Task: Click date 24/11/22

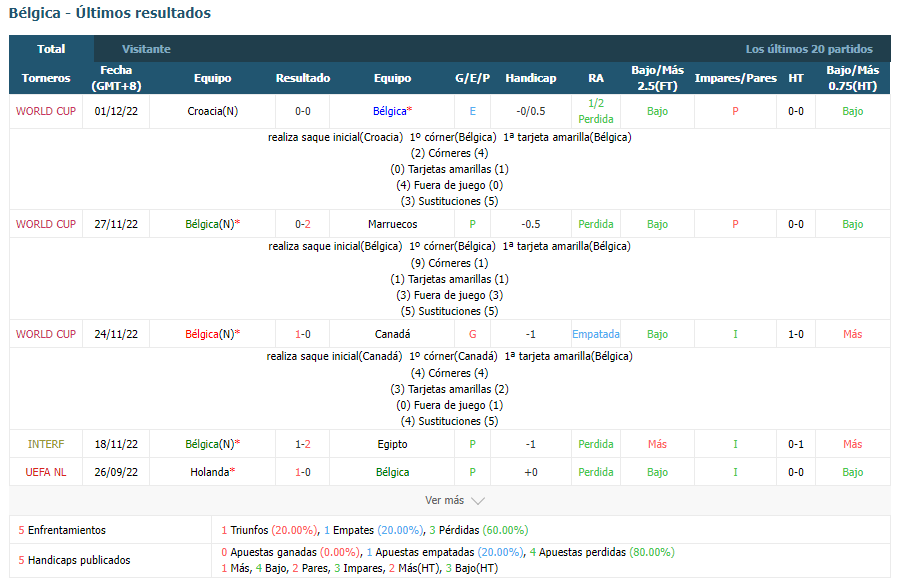Action: click(116, 334)
